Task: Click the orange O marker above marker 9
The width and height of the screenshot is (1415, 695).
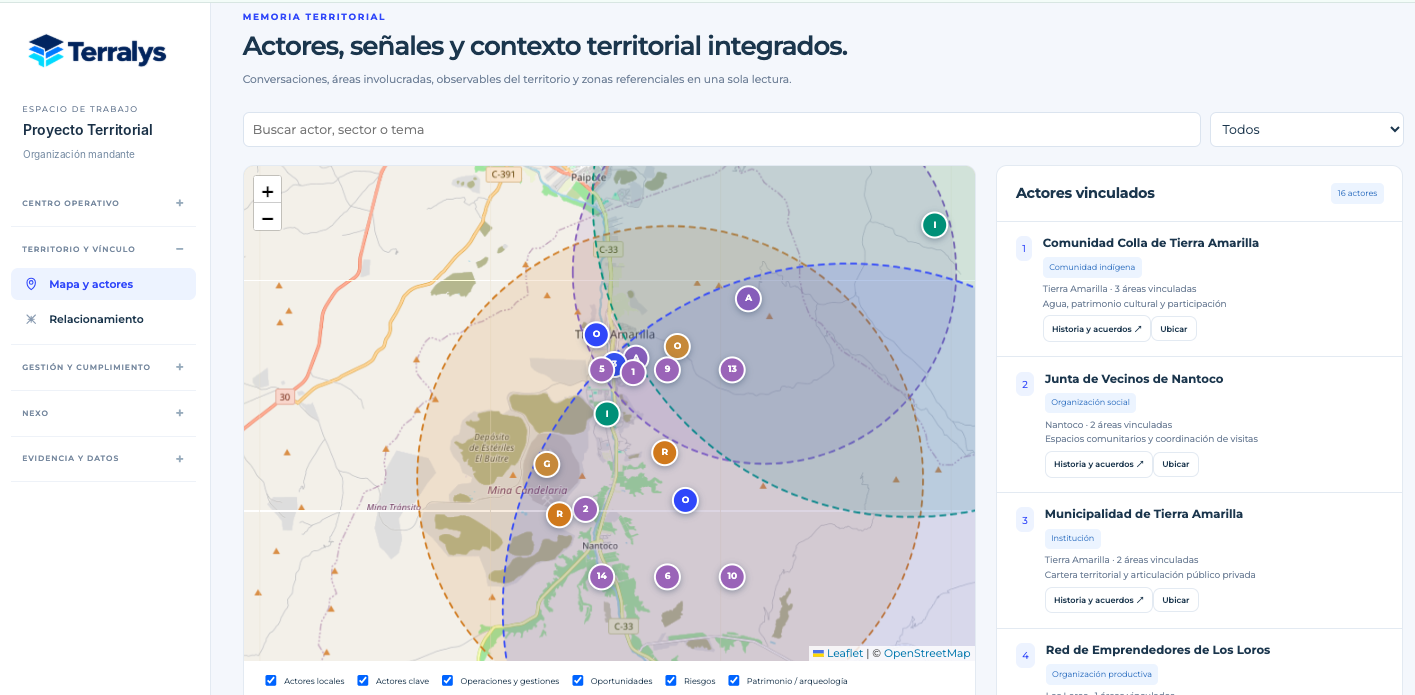Action: (x=677, y=347)
